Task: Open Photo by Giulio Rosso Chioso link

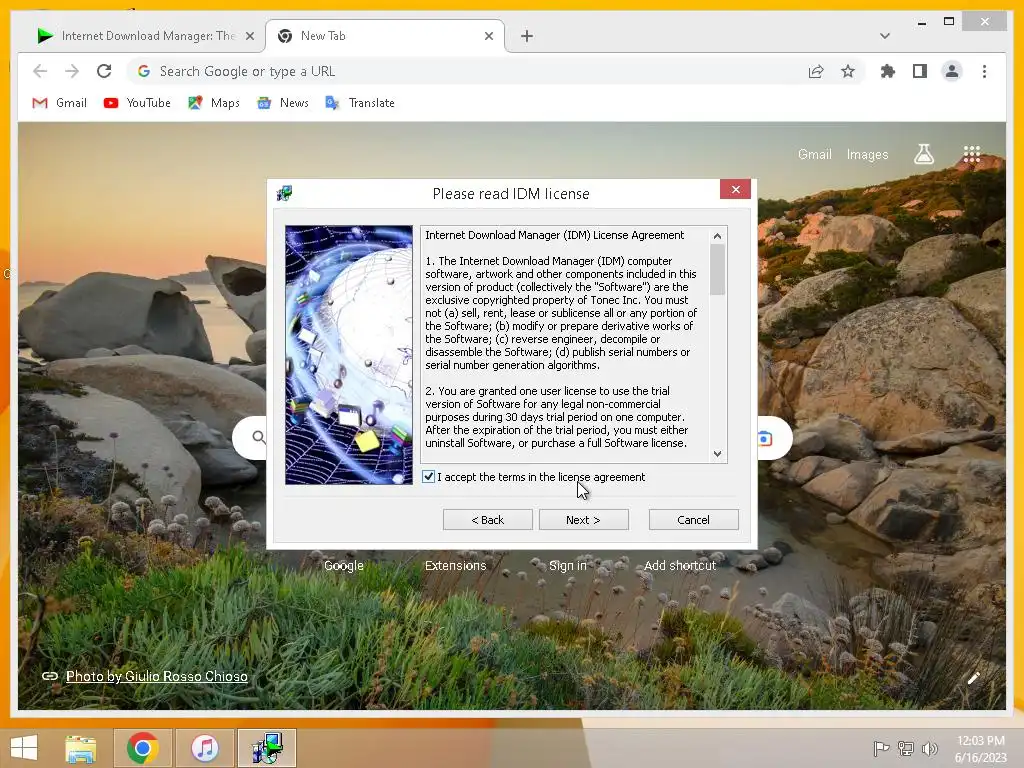Action: click(157, 676)
